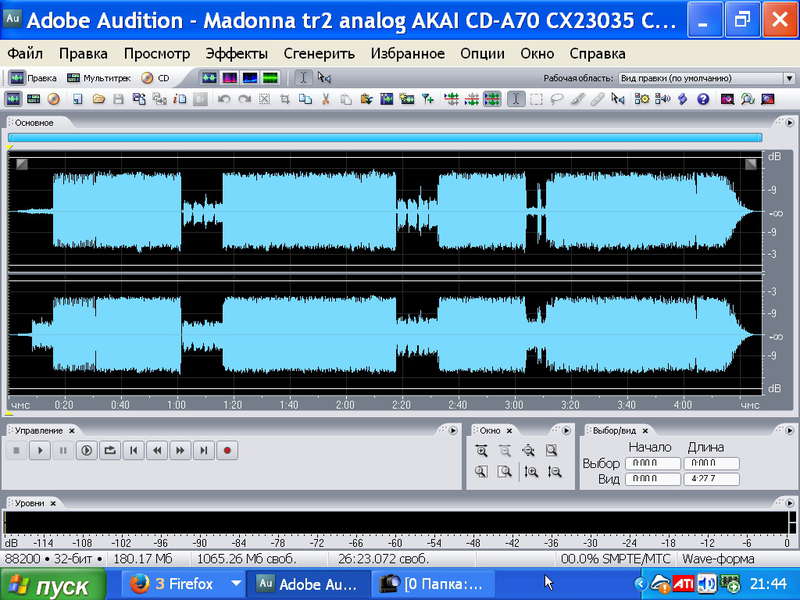
Task: Select time selection tool in view bar
Action: click(x=303, y=78)
